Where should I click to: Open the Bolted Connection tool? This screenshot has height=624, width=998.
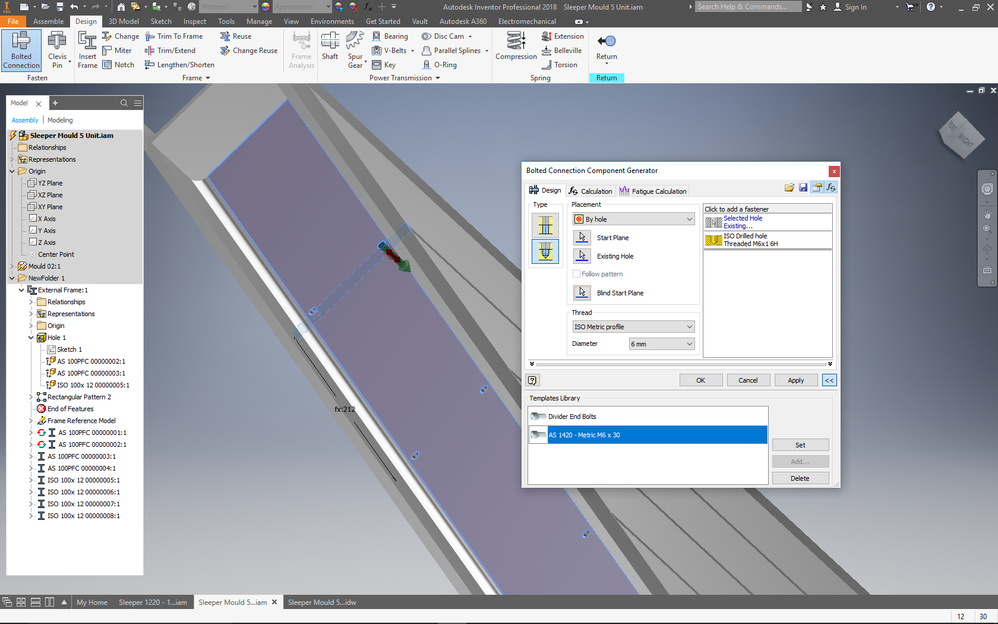tap(21, 50)
